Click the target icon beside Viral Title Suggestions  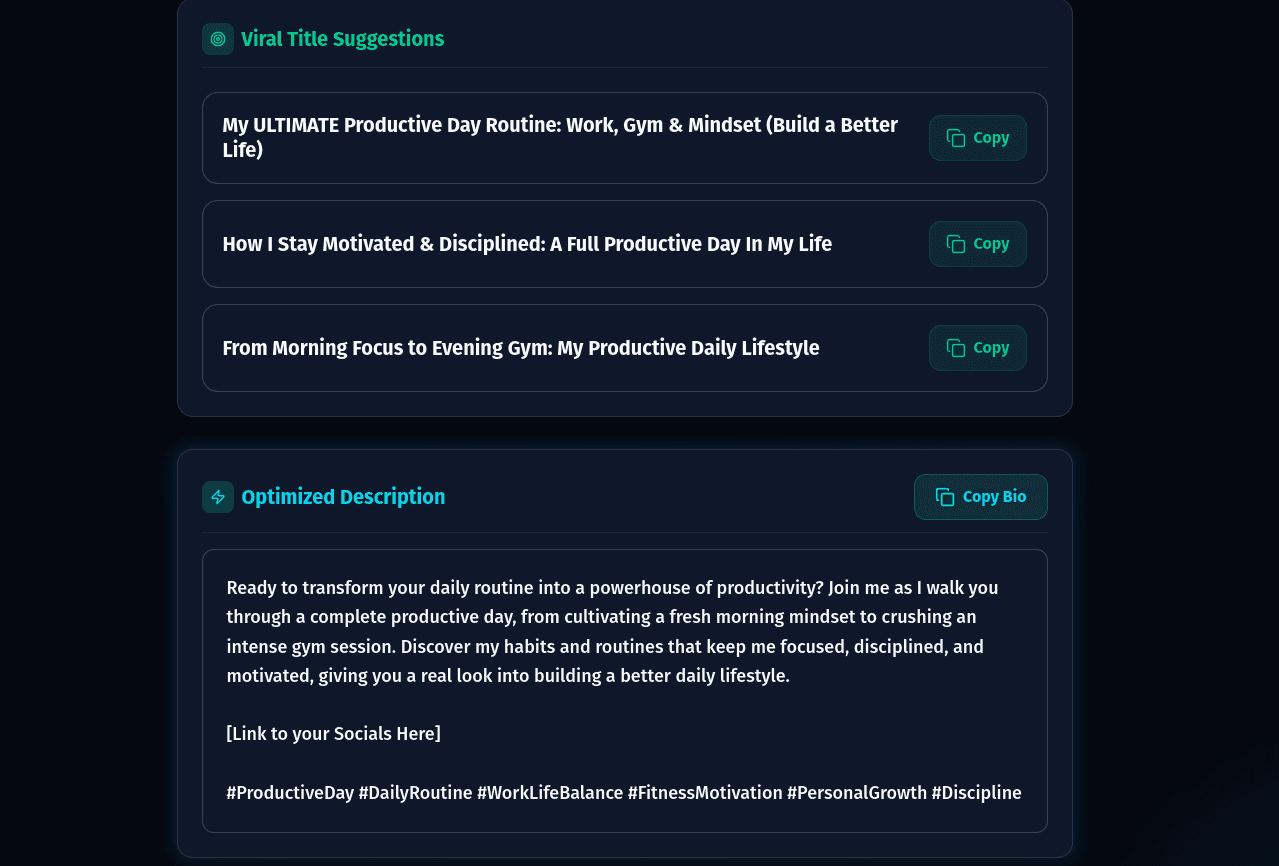click(217, 39)
